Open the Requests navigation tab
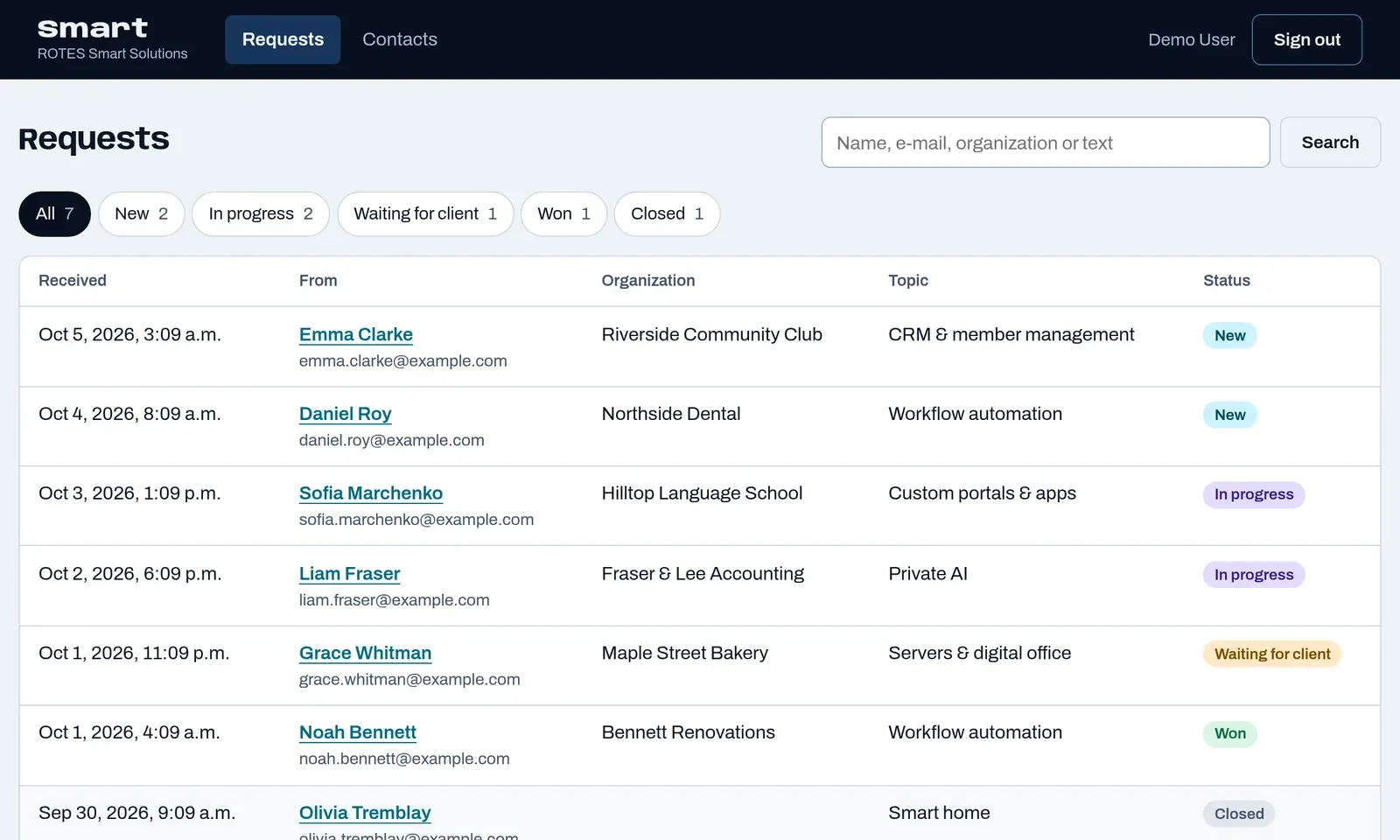Image resolution: width=1400 pixels, height=840 pixels. (283, 39)
